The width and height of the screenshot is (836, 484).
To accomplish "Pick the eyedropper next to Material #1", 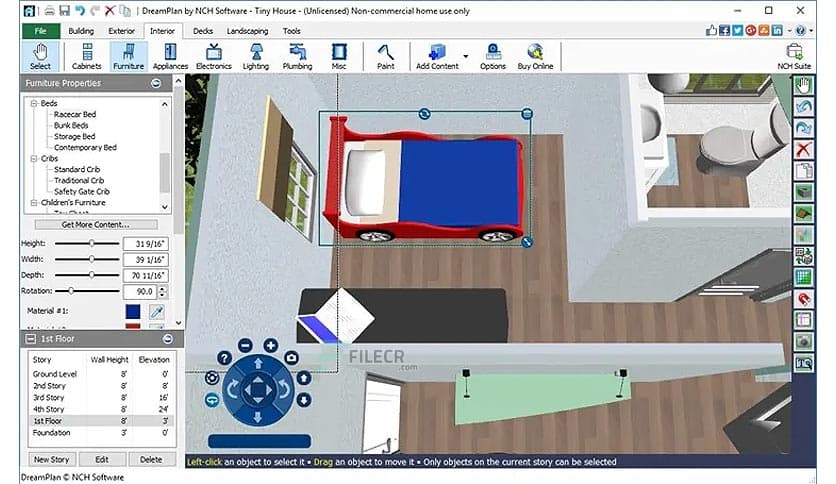I will [157, 312].
